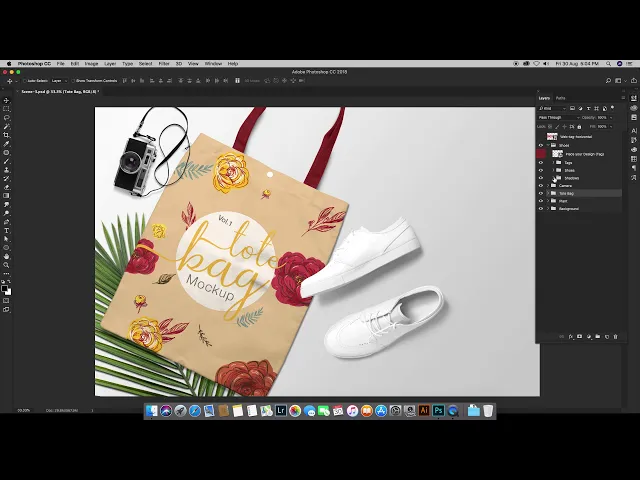Switch to the Paths tab

561,98
